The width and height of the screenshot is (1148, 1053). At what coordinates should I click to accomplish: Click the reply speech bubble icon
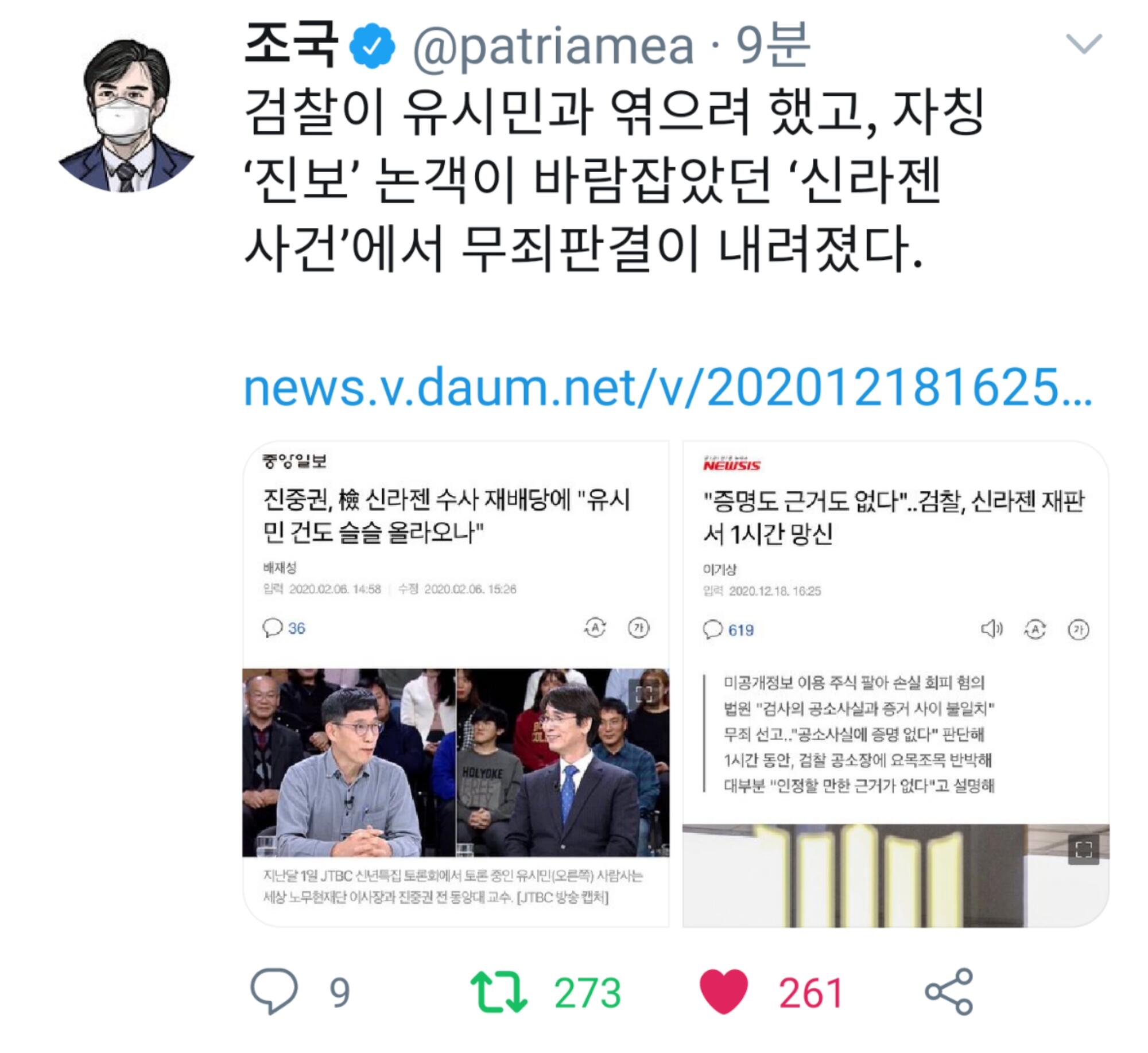pyautogui.click(x=274, y=991)
